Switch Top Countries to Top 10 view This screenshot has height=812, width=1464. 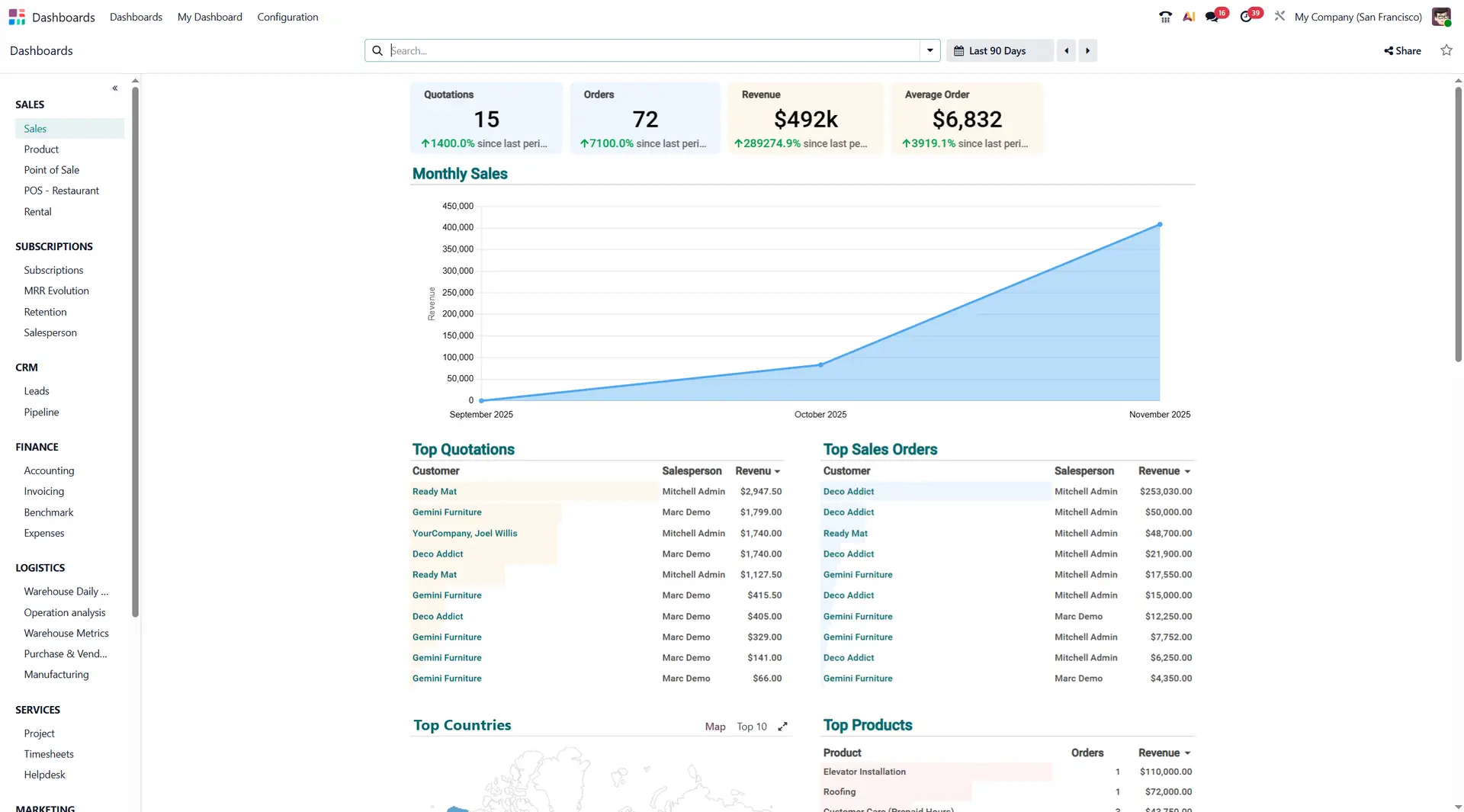(x=751, y=727)
